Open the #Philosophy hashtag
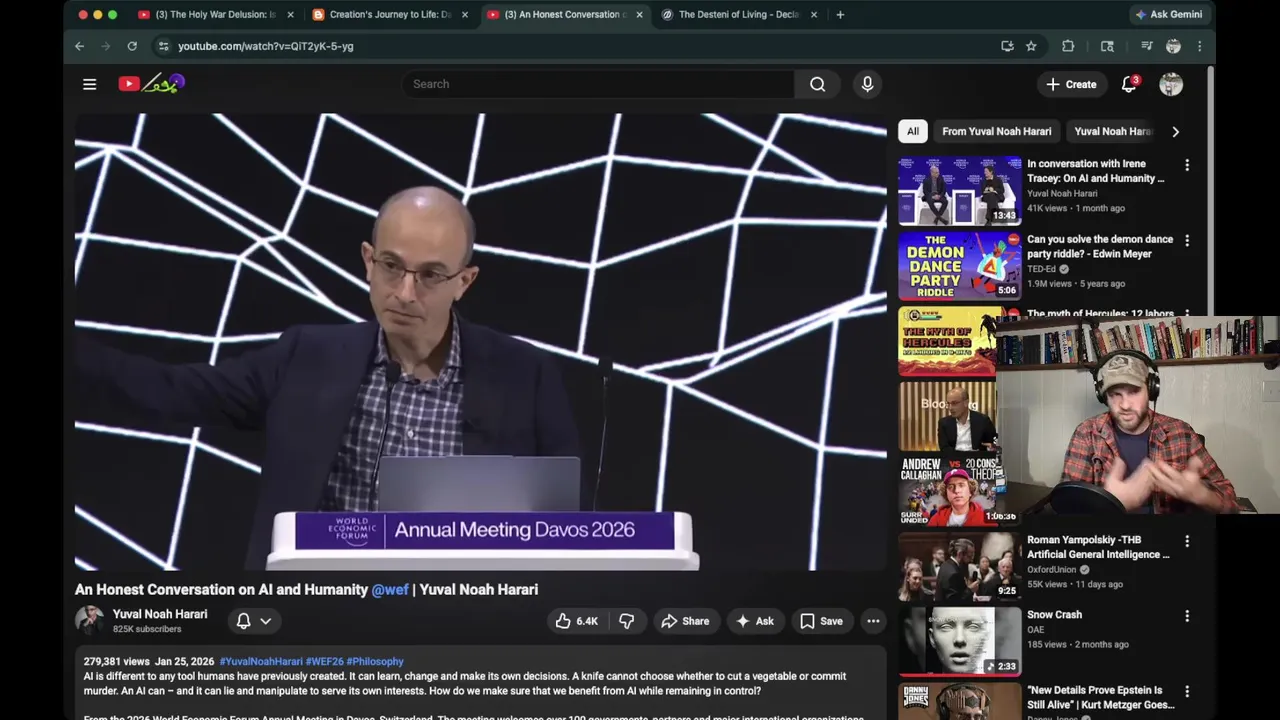The image size is (1280, 720). pos(375,661)
